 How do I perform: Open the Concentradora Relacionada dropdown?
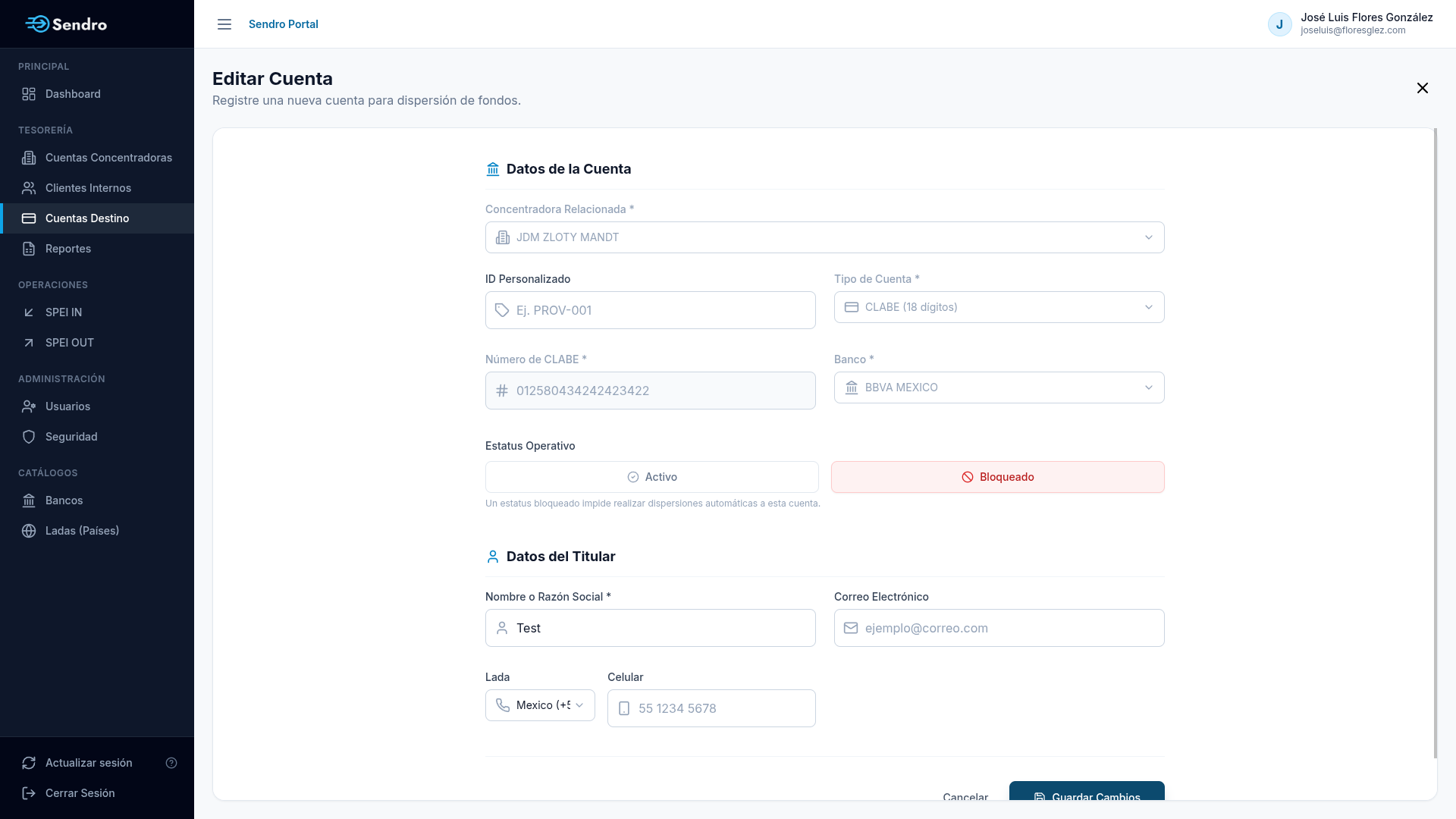825,237
